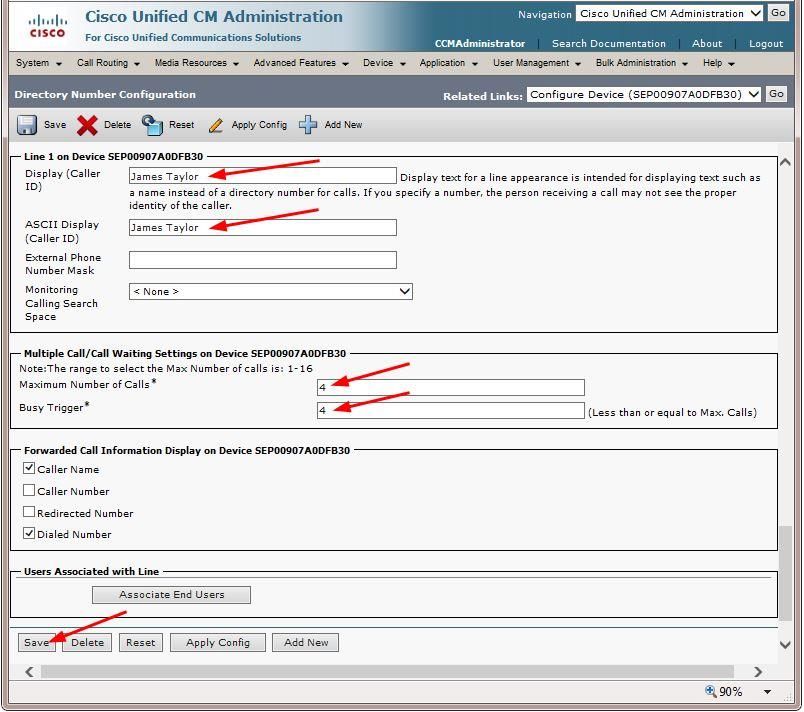Click the bottom Apply Config button

[x=218, y=642]
